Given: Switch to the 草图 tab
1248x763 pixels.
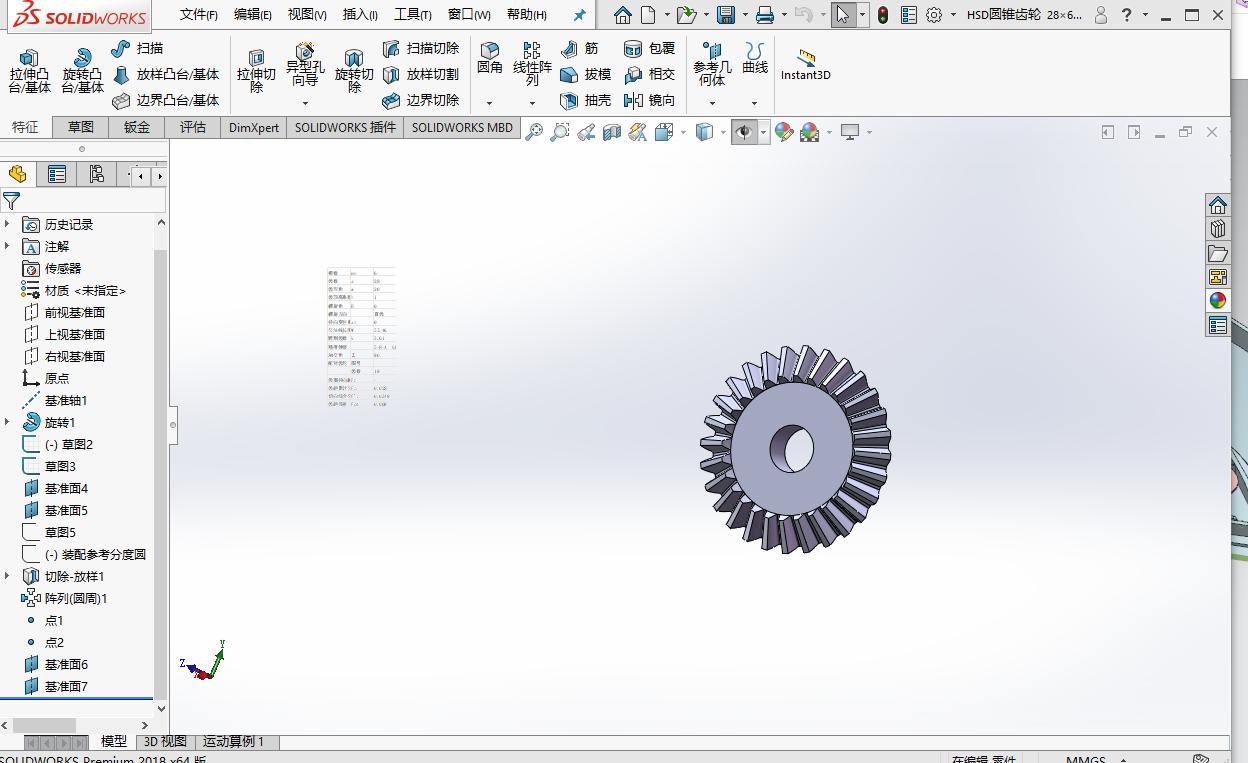Looking at the screenshot, I should click(81, 127).
